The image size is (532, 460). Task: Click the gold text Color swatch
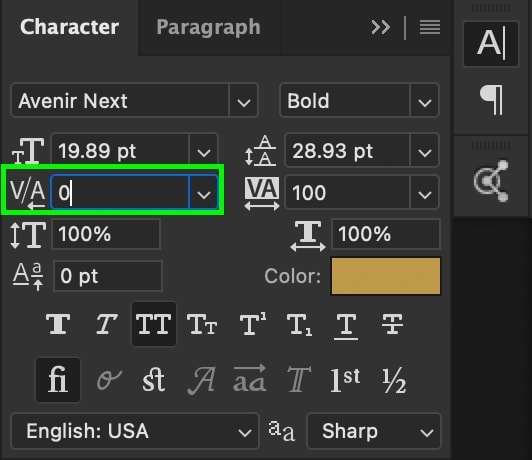point(386,276)
